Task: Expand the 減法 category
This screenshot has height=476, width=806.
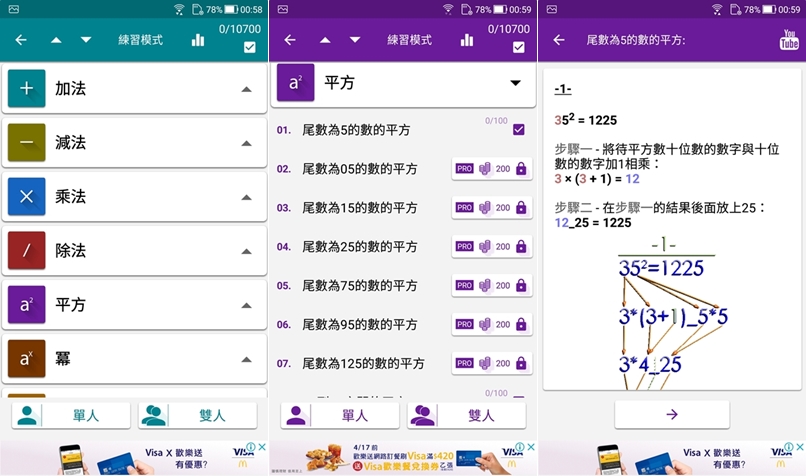Action: (x=247, y=143)
